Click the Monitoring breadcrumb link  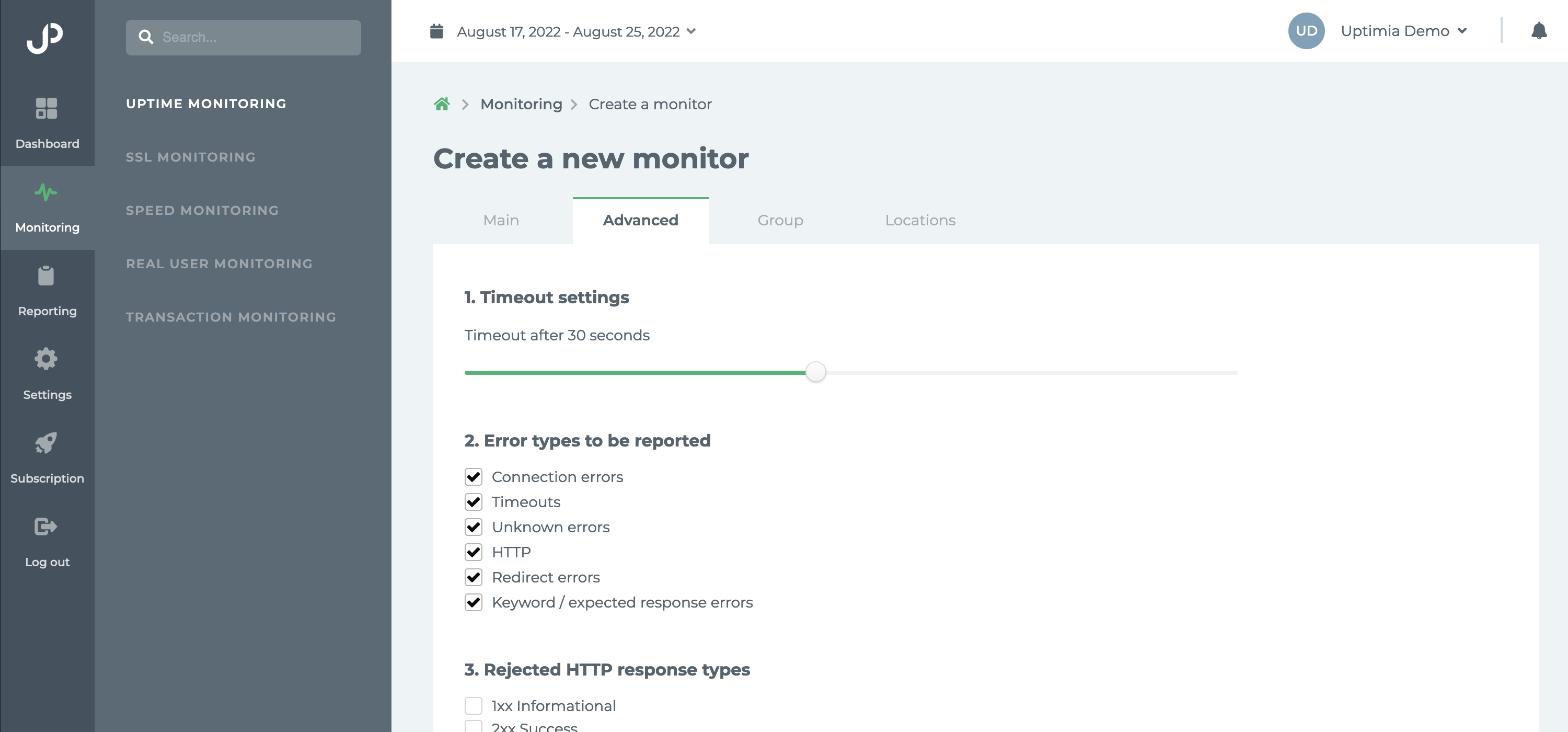[x=521, y=104]
